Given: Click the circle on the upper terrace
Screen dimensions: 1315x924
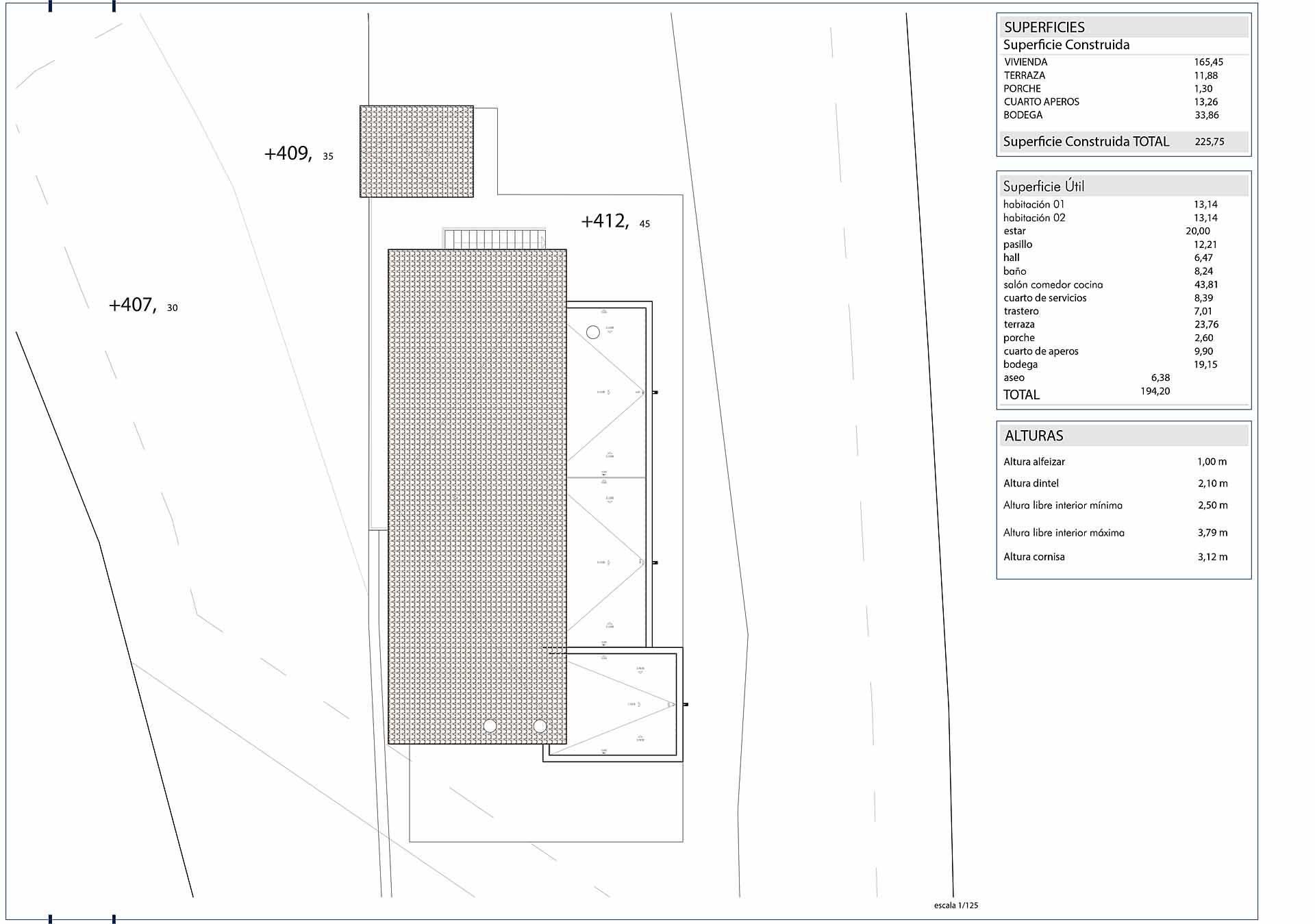Looking at the screenshot, I should [x=593, y=332].
